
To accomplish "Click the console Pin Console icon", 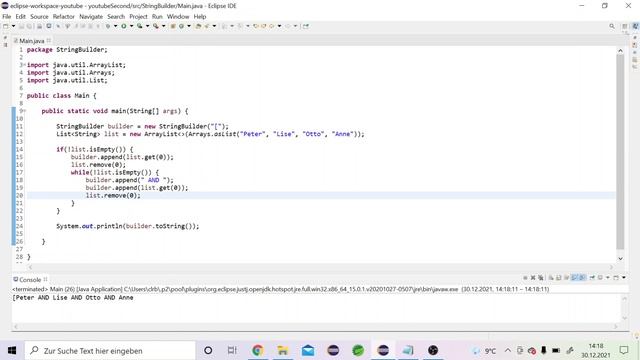I will [x=592, y=278].
